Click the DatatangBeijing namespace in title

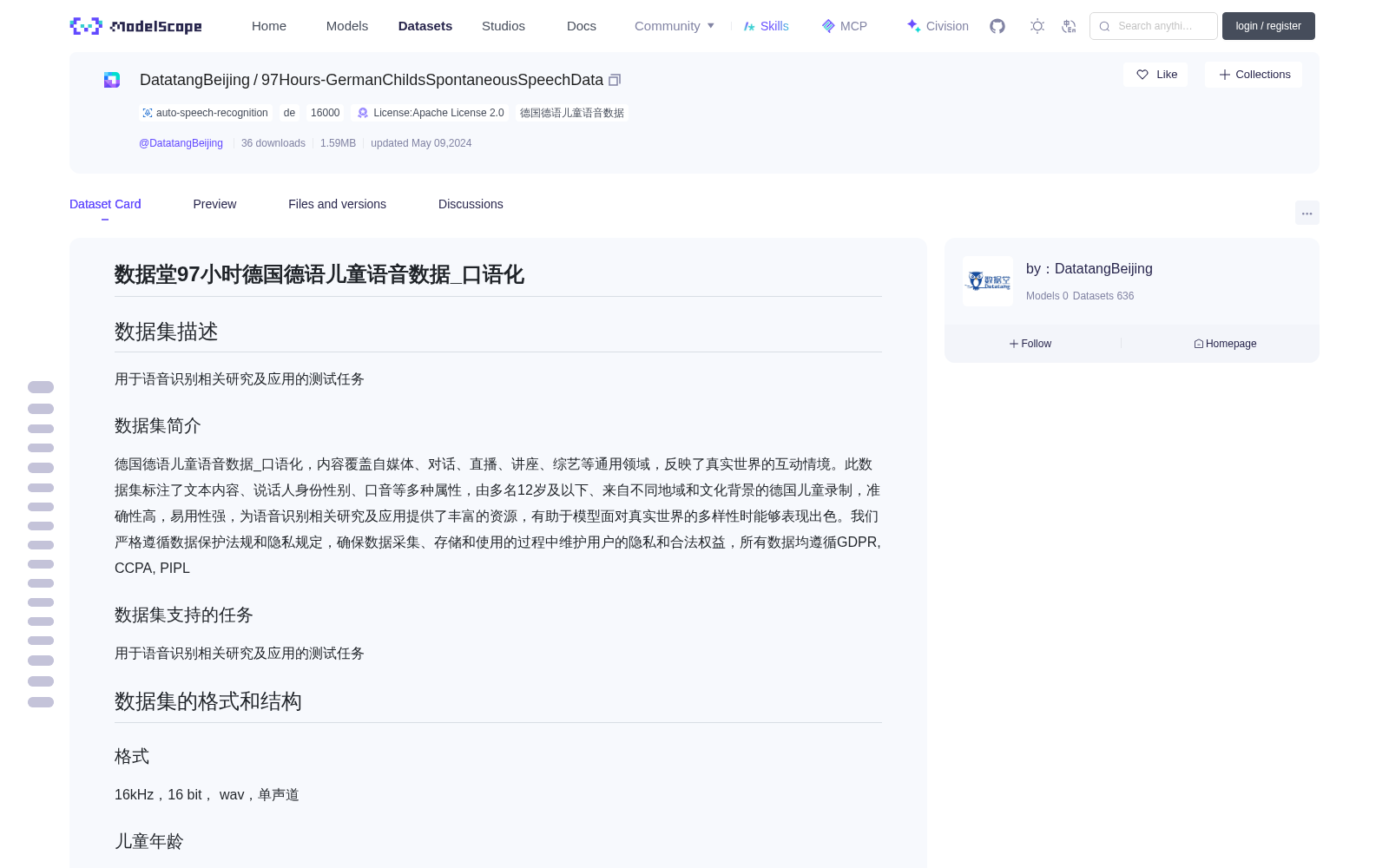tap(194, 80)
